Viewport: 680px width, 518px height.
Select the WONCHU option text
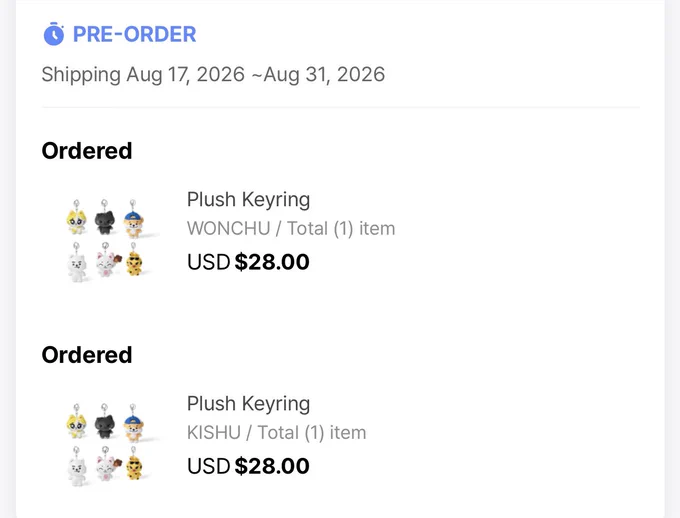pos(229,228)
